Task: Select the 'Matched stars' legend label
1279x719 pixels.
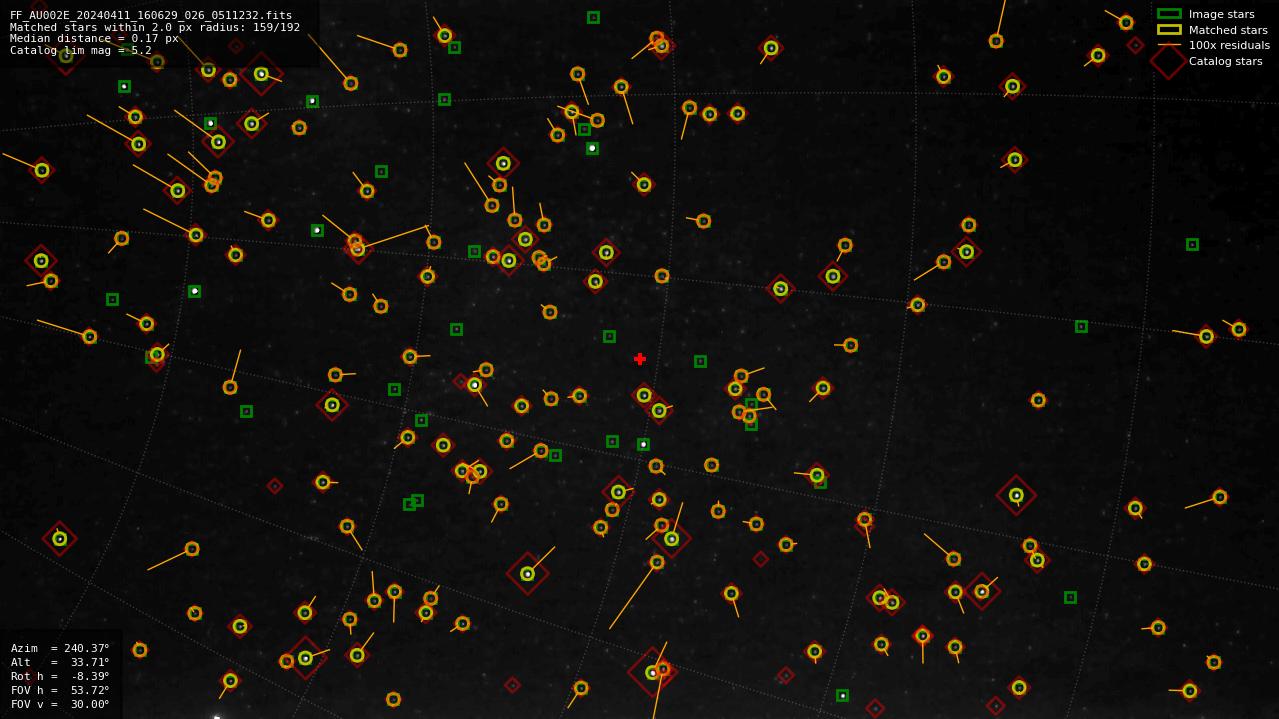Action: tap(1228, 30)
